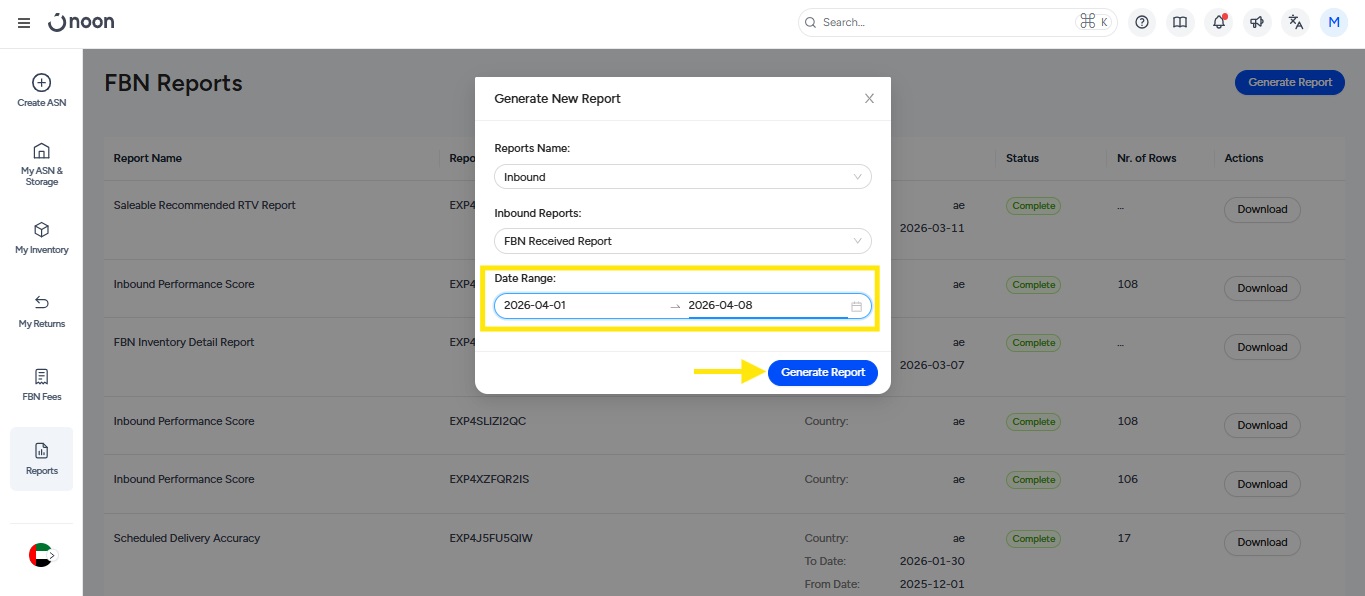Viewport: 1365px width, 596px height.
Task: Close the Generate New Report dialog
Action: point(869,99)
